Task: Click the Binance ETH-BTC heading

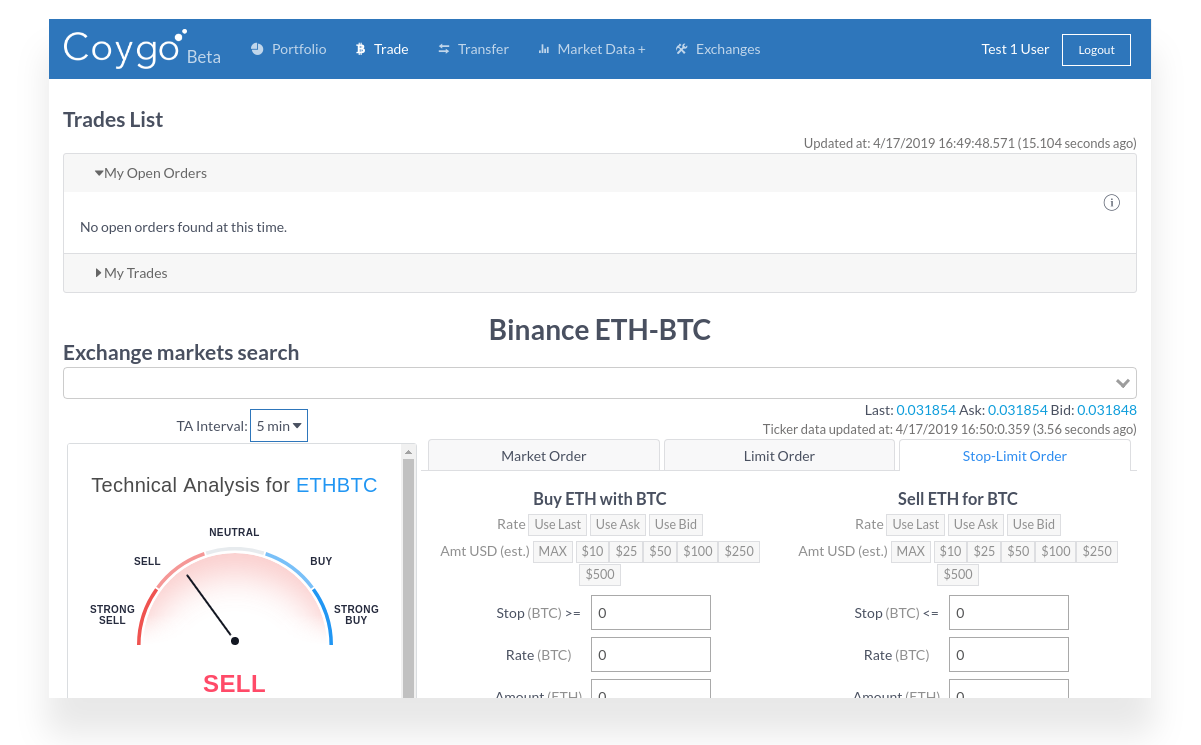Action: [600, 330]
